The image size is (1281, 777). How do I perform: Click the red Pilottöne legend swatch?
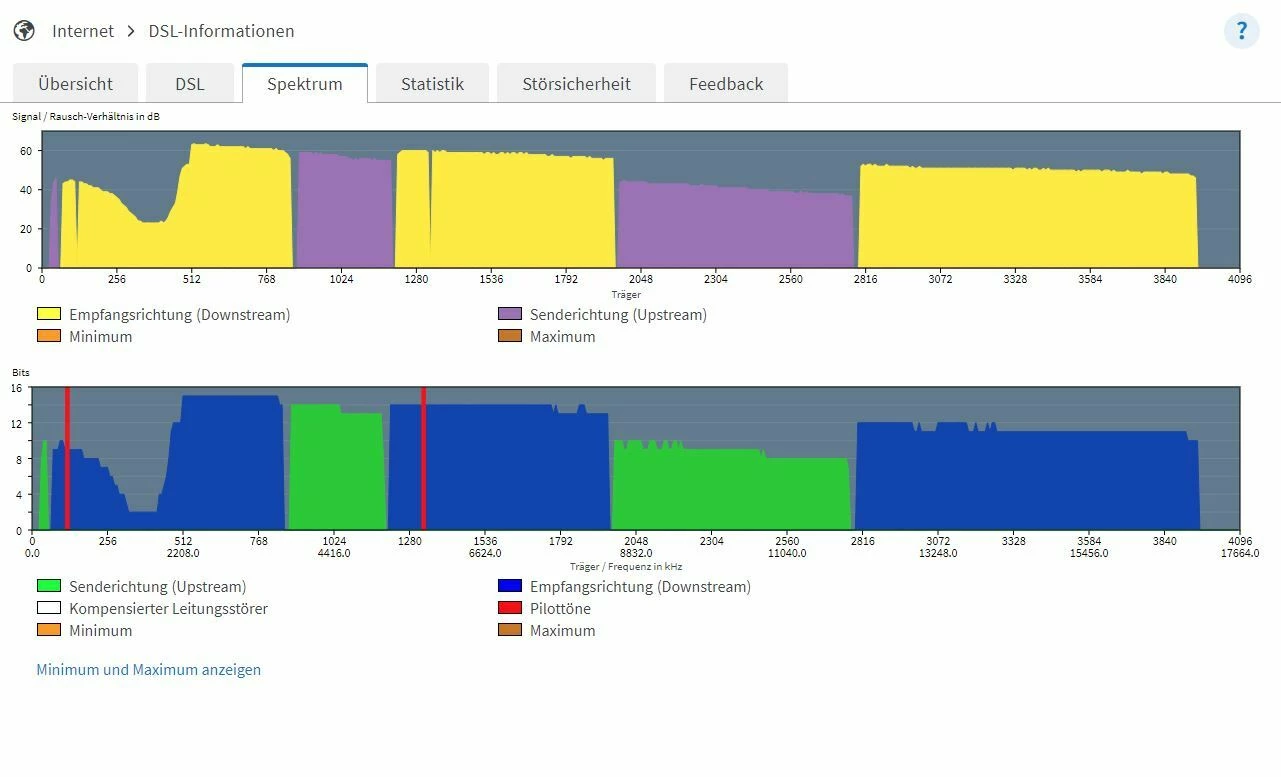510,608
